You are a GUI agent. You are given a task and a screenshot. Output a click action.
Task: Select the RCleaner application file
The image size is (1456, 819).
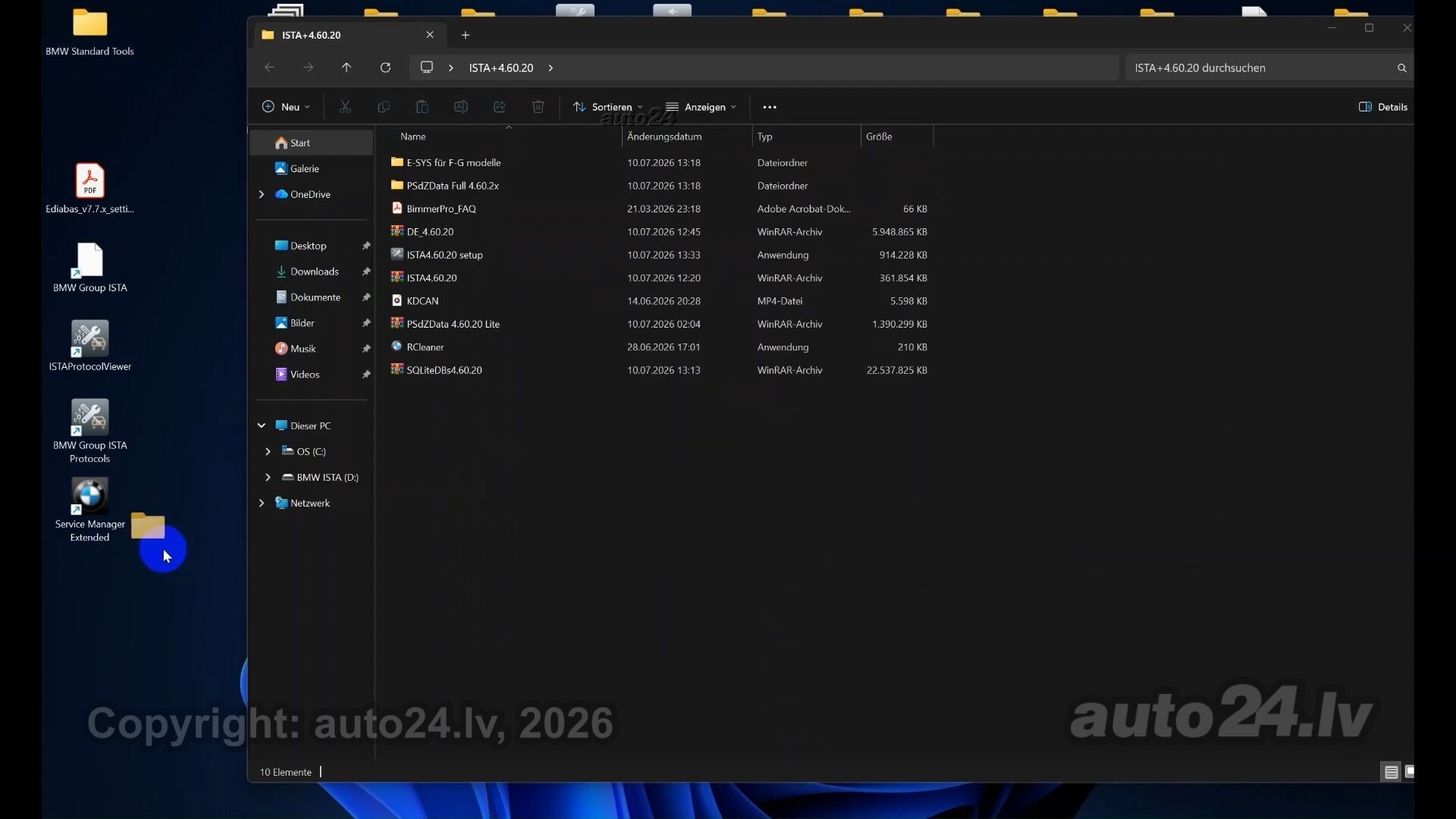click(425, 347)
